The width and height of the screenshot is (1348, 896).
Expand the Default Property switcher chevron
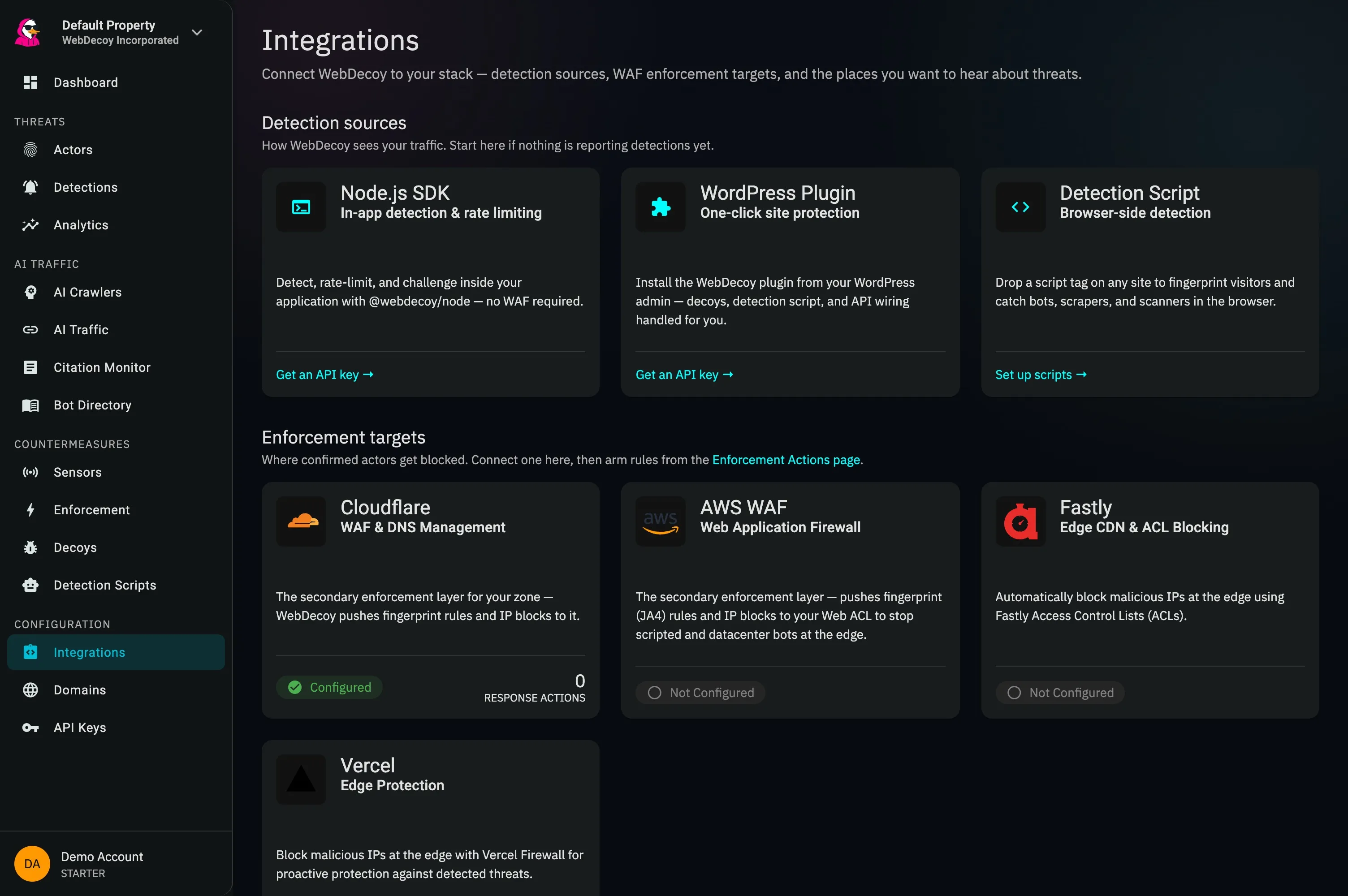(x=197, y=33)
